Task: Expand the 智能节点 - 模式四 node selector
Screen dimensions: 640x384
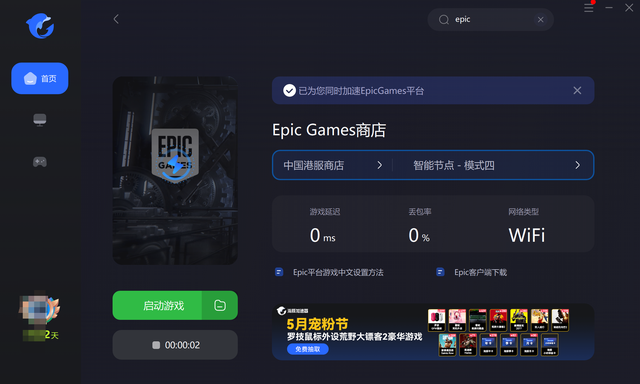Action: (493, 165)
